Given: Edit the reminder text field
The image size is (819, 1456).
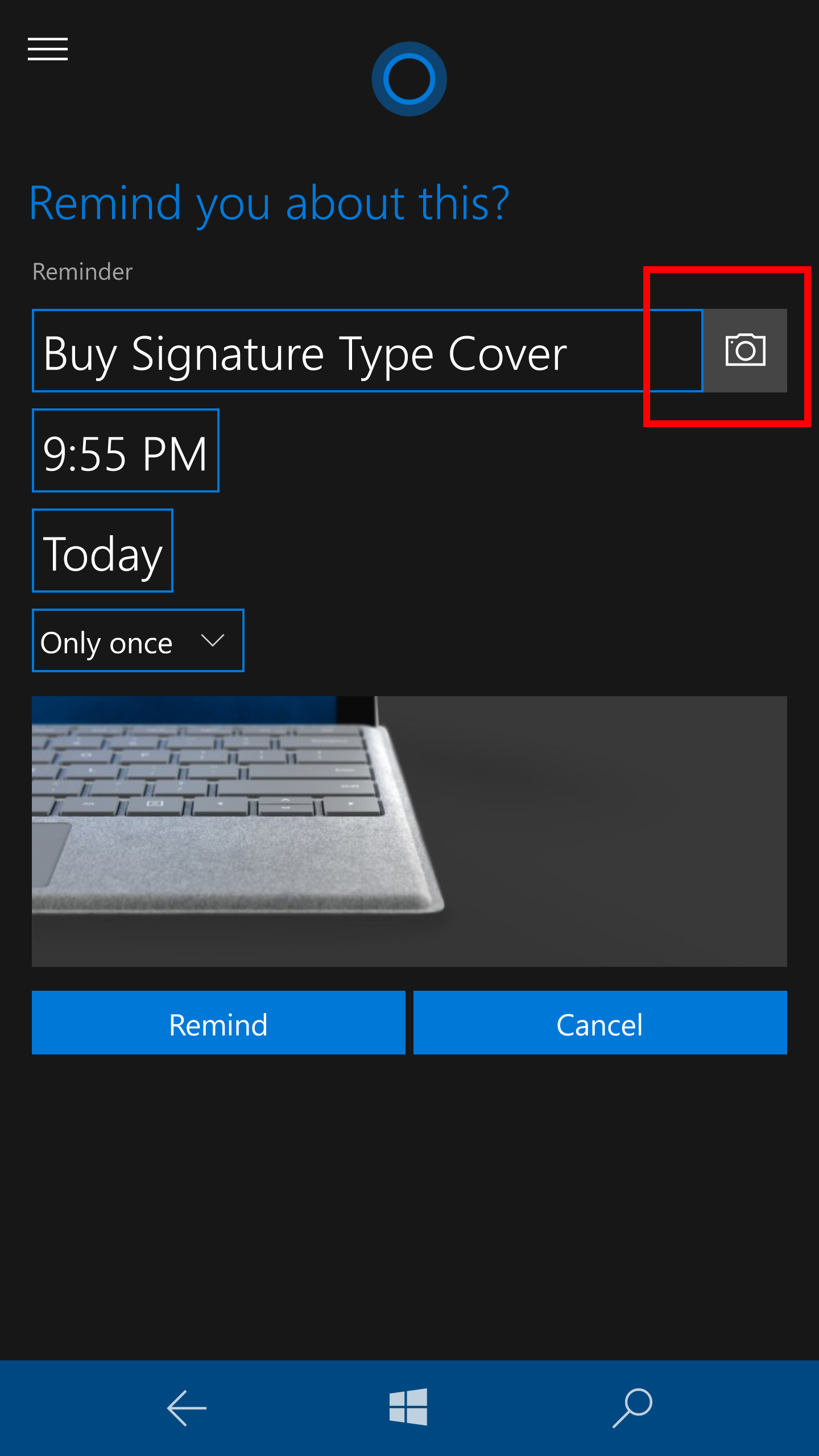Looking at the screenshot, I should [367, 351].
